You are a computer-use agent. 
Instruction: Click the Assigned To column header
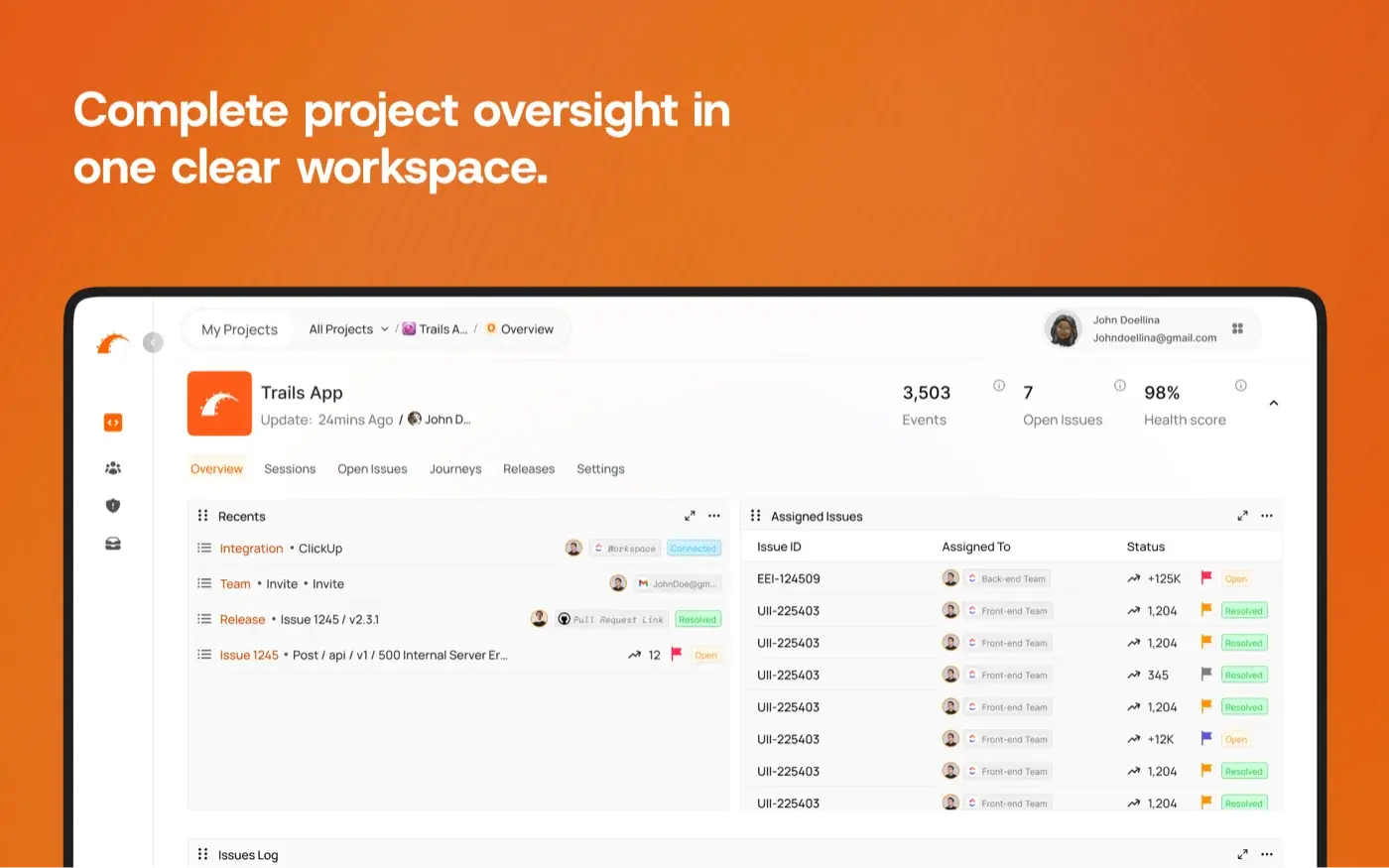[976, 547]
